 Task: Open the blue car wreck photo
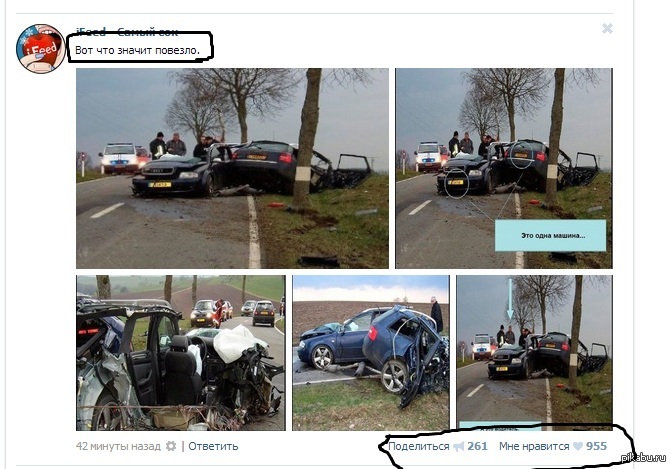[371, 353]
